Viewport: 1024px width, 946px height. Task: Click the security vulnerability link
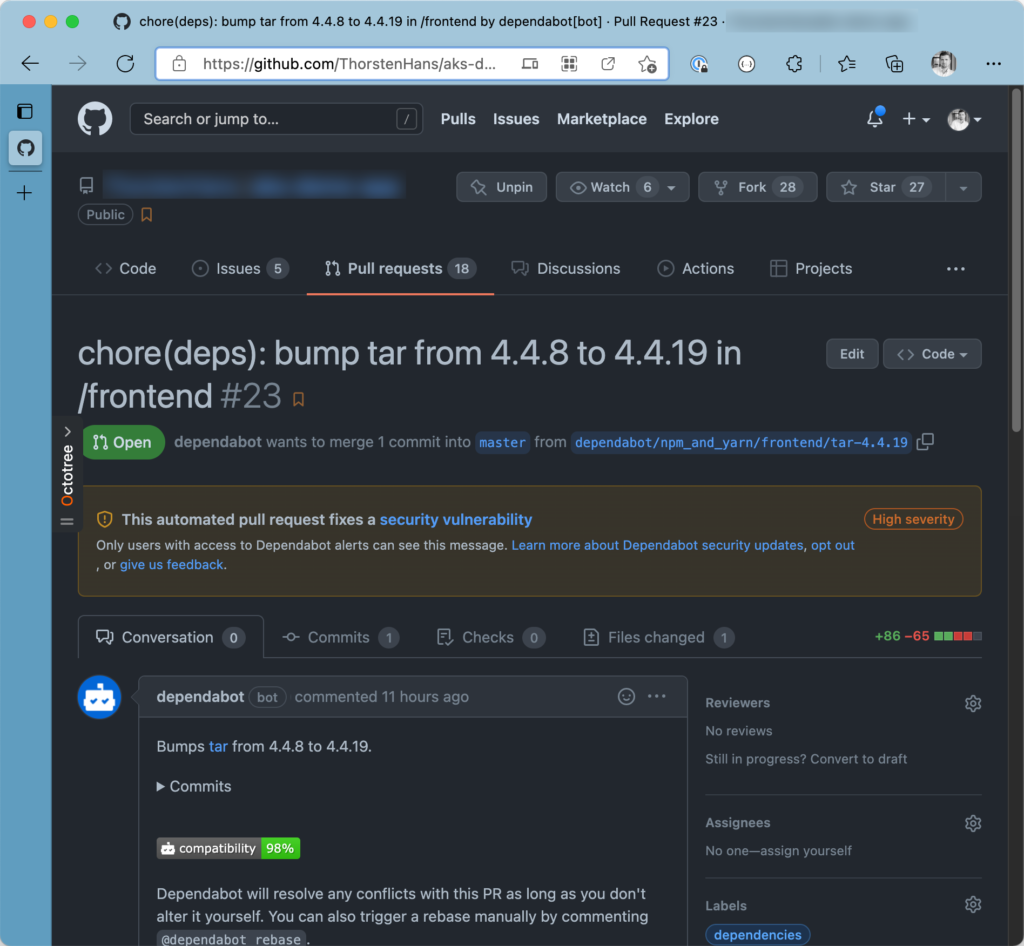pyautogui.click(x=456, y=519)
